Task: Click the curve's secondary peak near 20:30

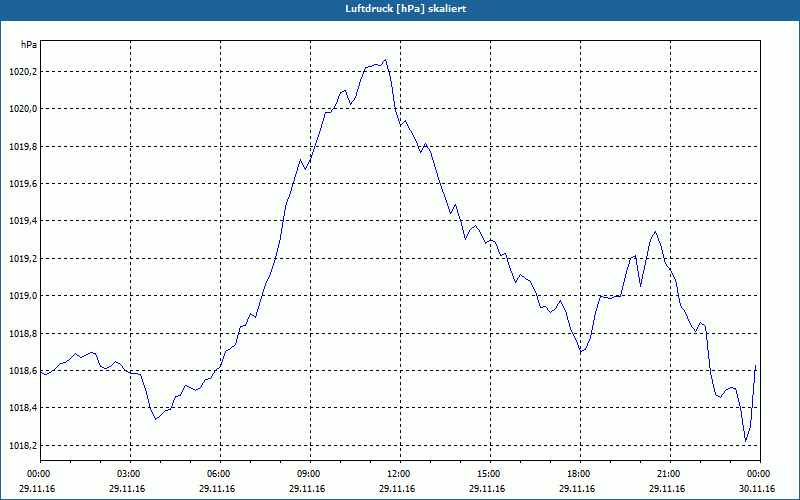Action: click(x=656, y=232)
